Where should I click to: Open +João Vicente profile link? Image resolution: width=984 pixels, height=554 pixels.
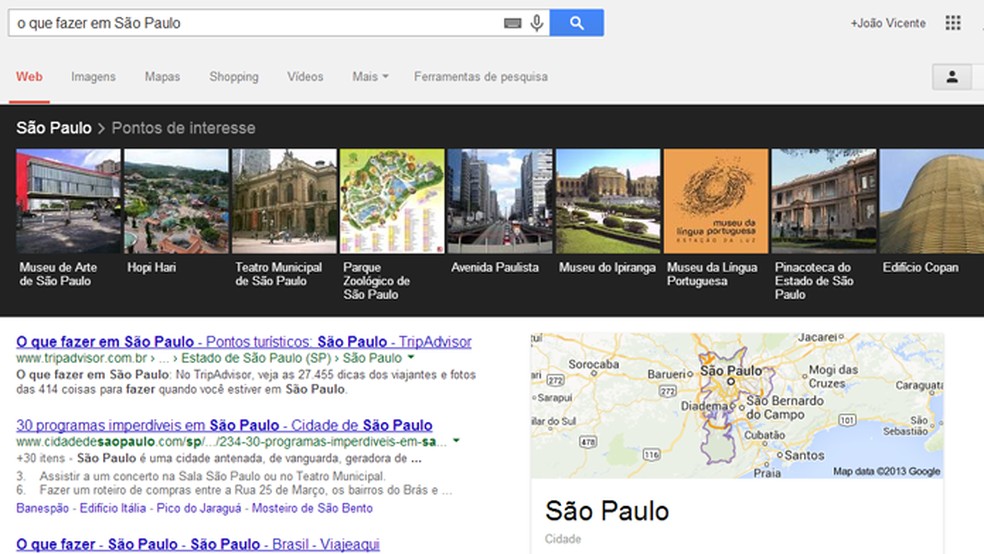point(888,23)
